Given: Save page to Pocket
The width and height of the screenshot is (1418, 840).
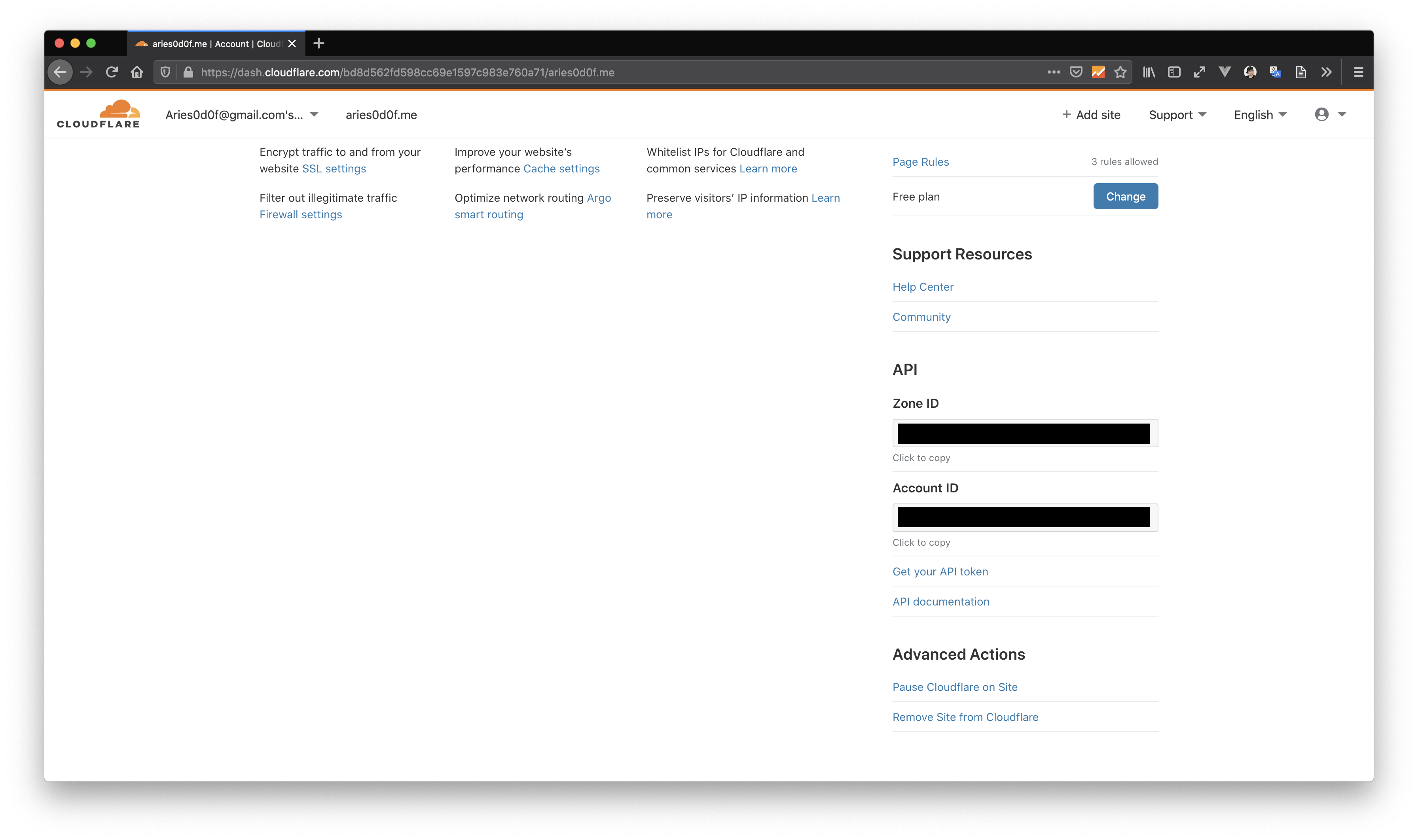Looking at the screenshot, I should 1076,72.
